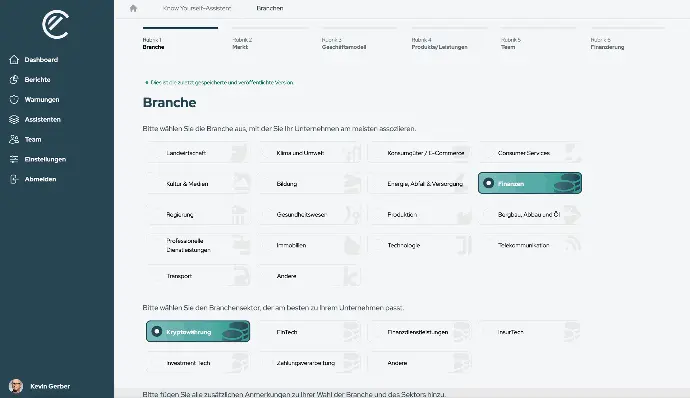Switch to the Rubrik 2 Markt step
Screen dimensions: 690x398
[x=270, y=39]
